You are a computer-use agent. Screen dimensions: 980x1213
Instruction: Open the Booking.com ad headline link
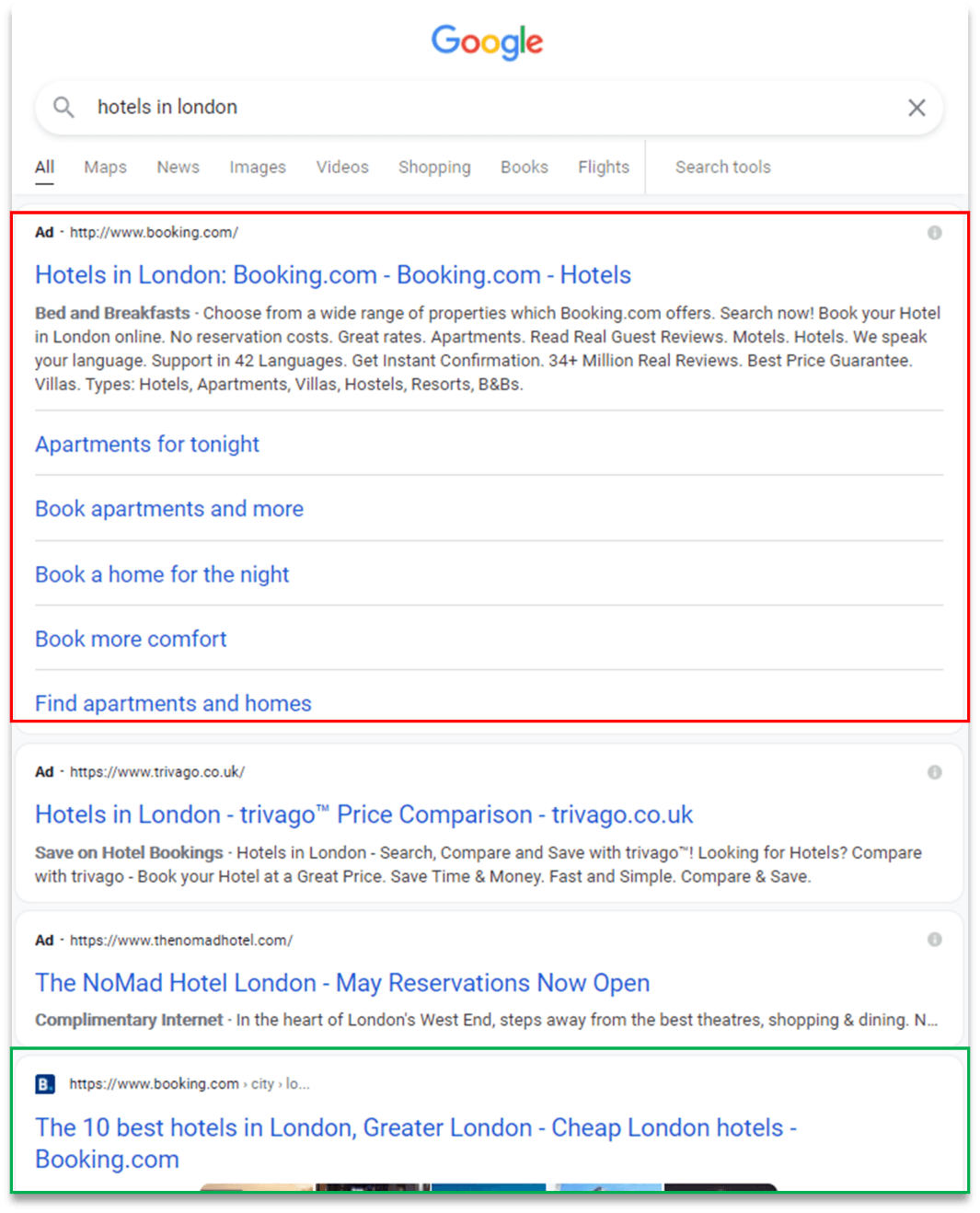coord(332,275)
